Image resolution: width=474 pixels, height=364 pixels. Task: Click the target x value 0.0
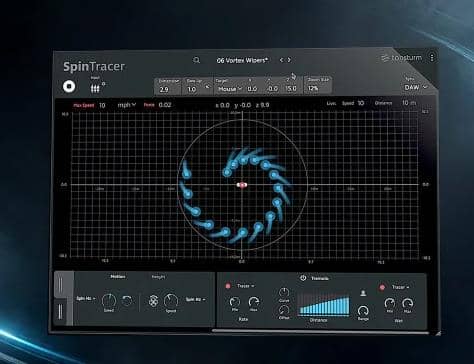(252, 89)
